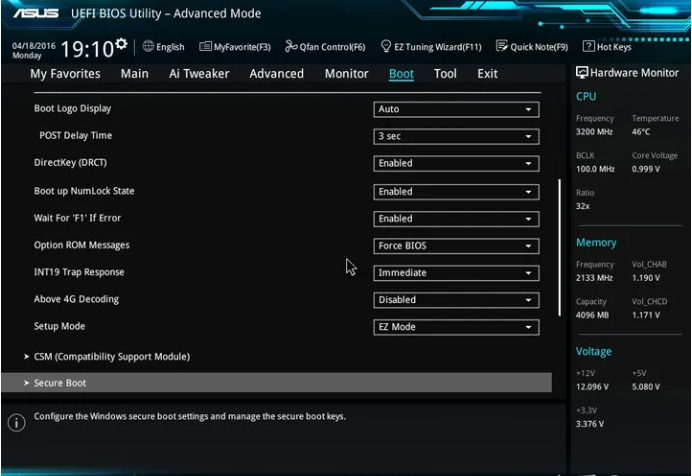Viewport: 692px width, 476px height.
Task: Open the INT19 Trap Response dropdown
Action: pos(456,273)
